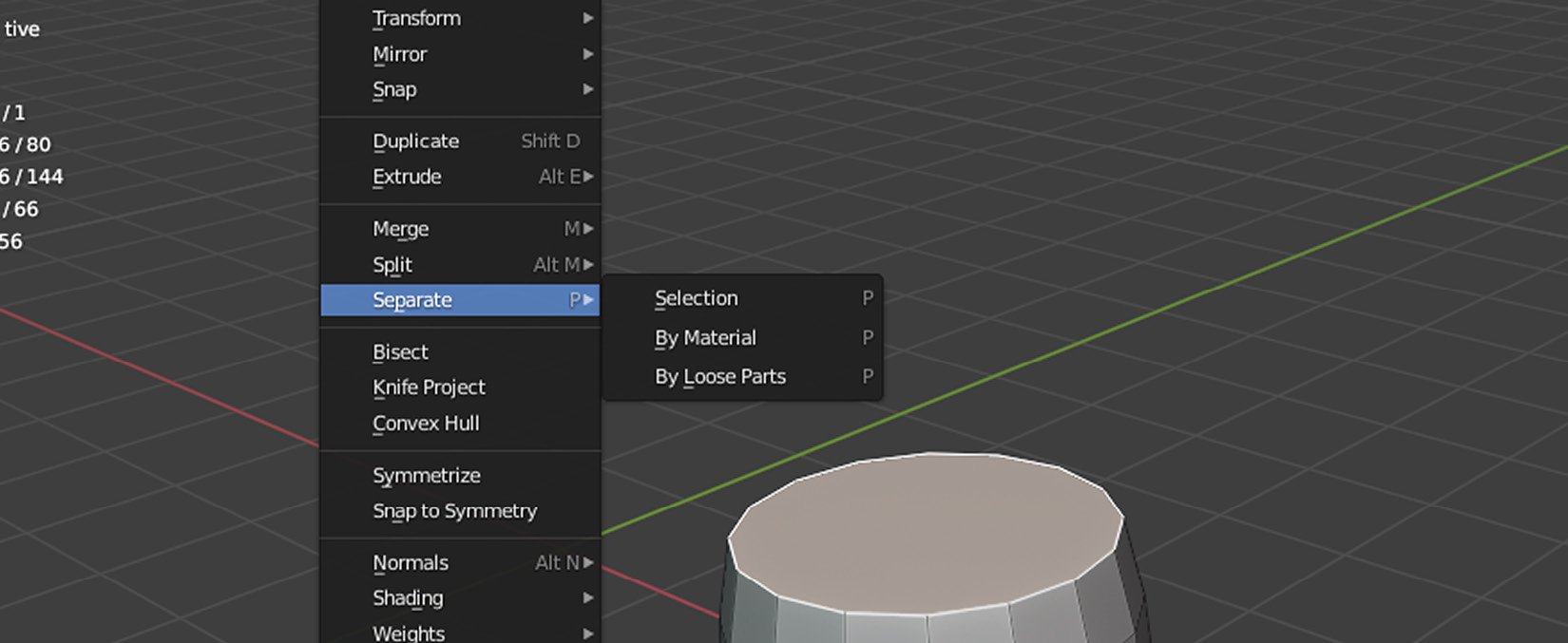Viewport: 1568px width, 643px height.
Task: Open the Snap submenu
Action: (460, 89)
